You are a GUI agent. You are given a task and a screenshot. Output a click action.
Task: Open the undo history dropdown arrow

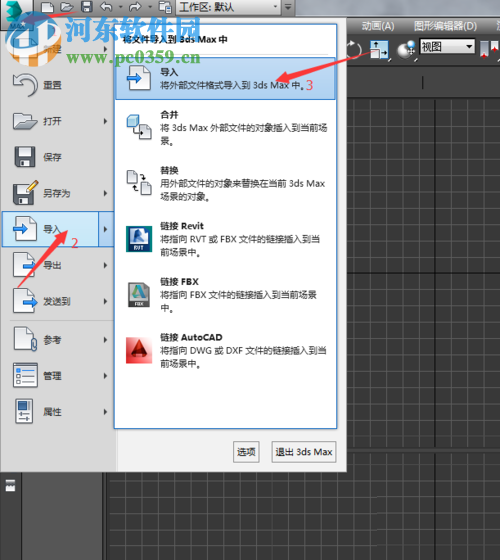120,7
